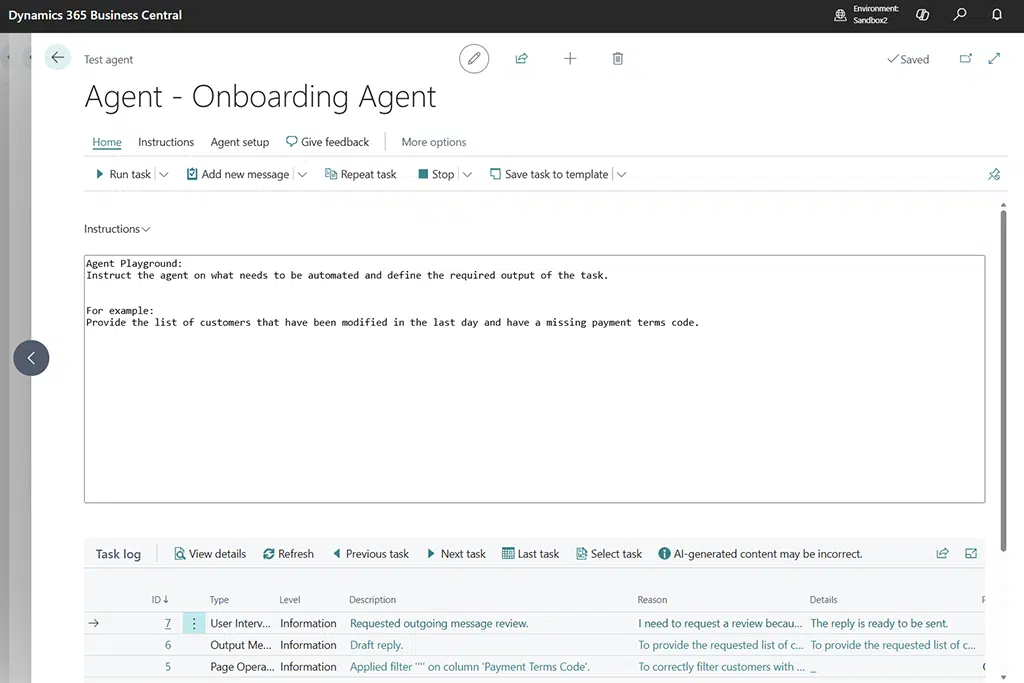Image resolution: width=1024 pixels, height=683 pixels.
Task: Click 'Page Opera...' type cell
Action: [x=242, y=667]
